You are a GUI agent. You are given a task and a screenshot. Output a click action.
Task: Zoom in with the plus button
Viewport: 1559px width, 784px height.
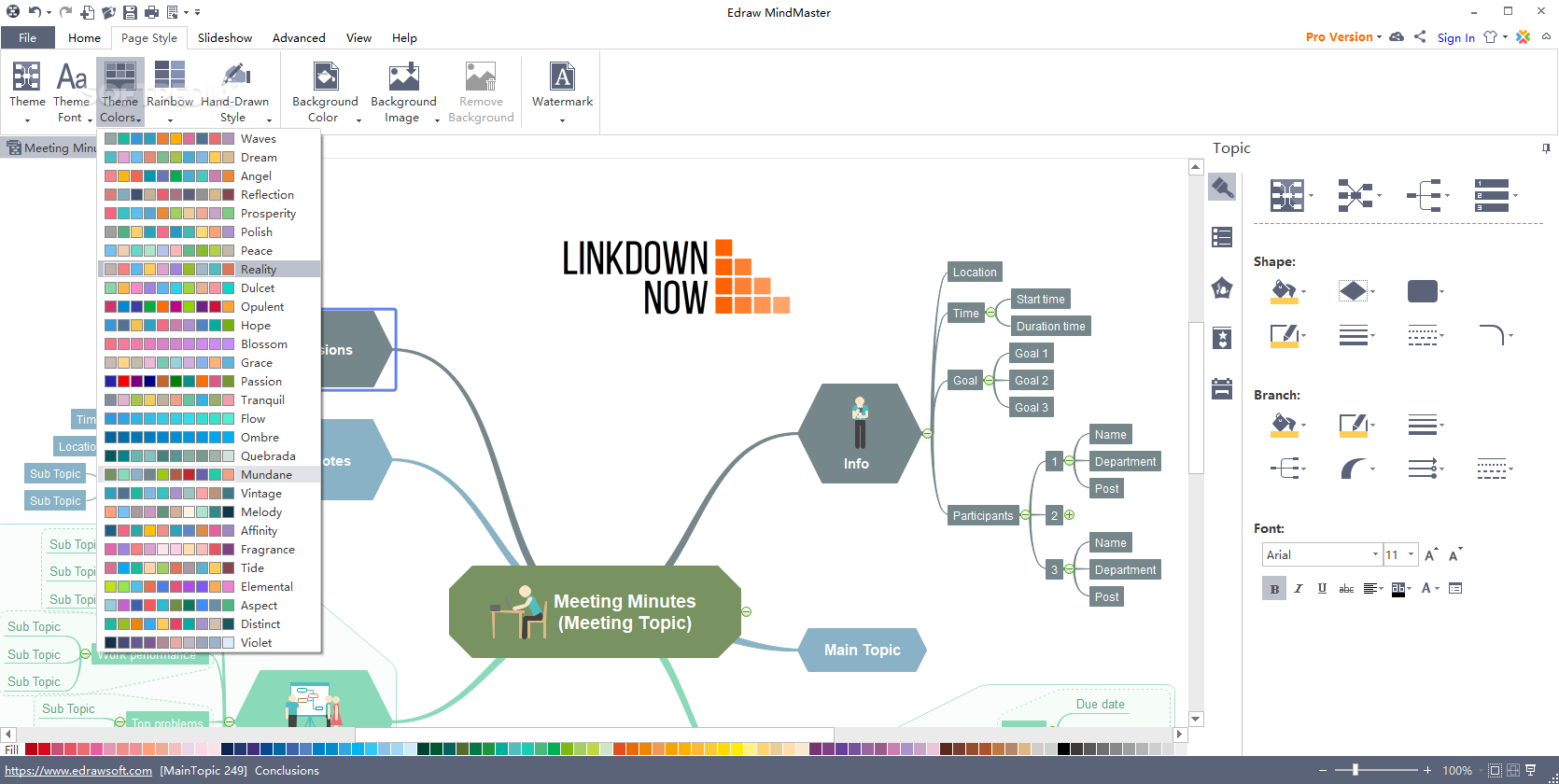(x=1427, y=771)
